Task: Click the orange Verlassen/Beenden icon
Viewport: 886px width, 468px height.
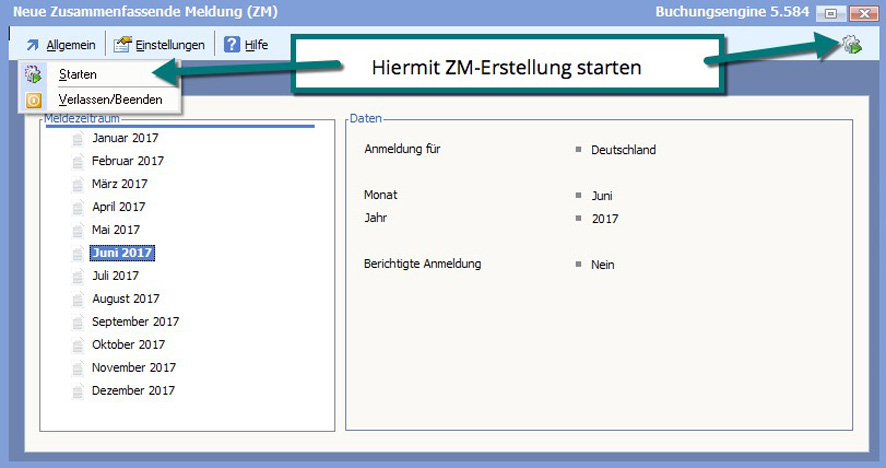Action: click(33, 100)
